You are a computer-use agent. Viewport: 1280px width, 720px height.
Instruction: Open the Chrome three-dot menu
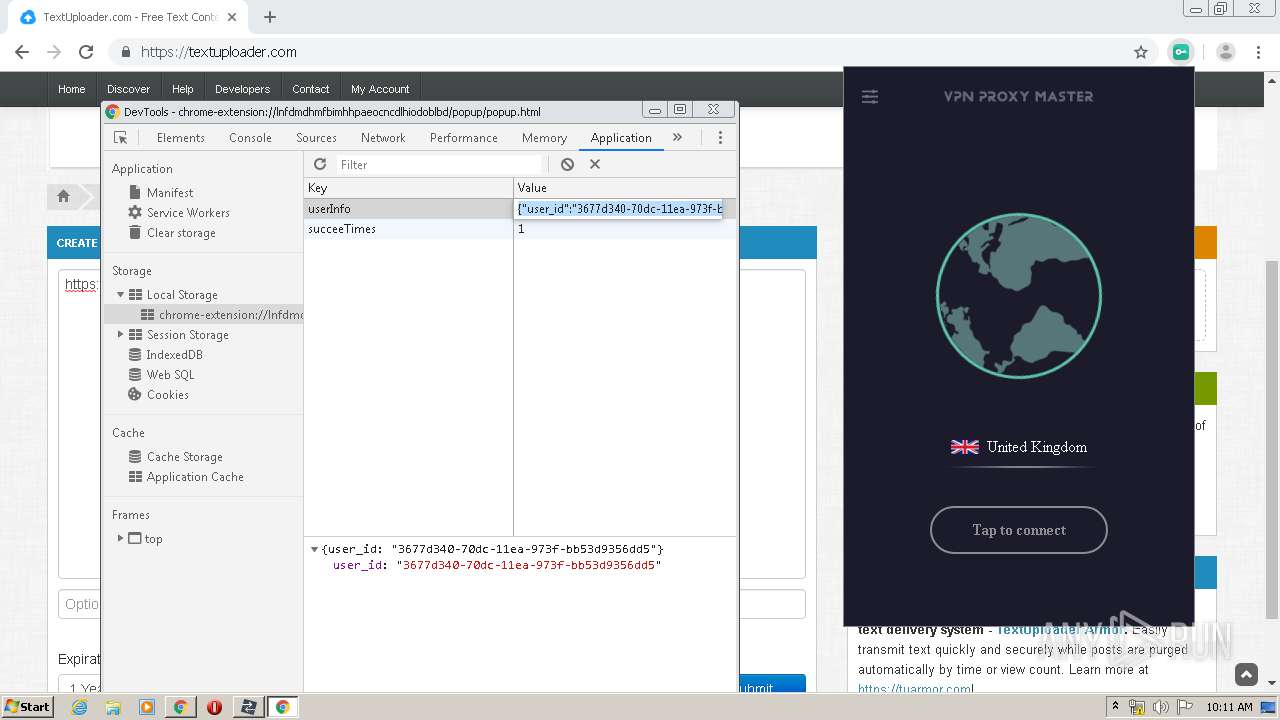[x=1259, y=52]
